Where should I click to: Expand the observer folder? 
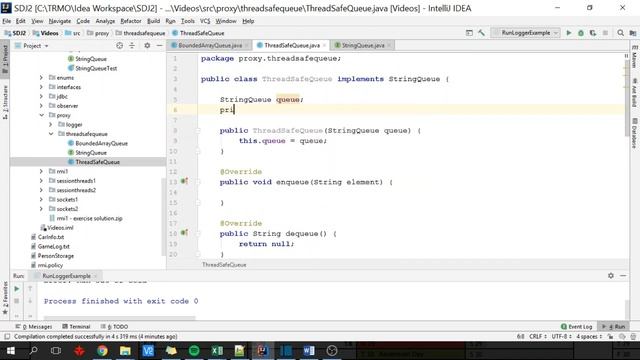point(41,106)
